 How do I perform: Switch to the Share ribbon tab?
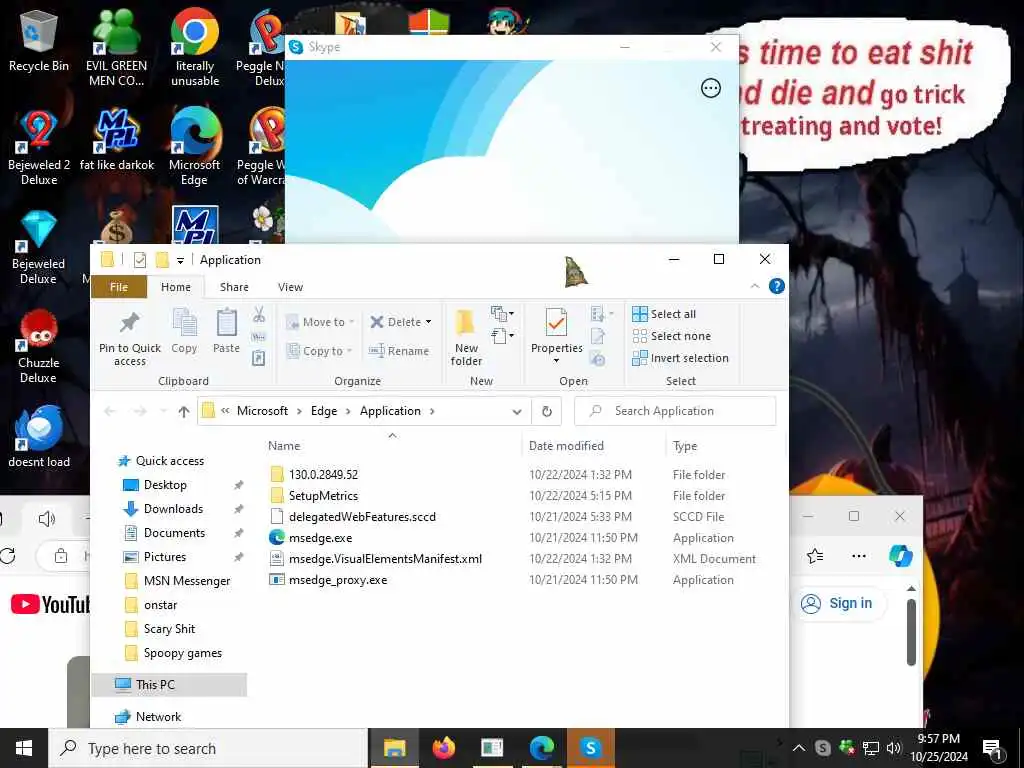pyautogui.click(x=234, y=287)
